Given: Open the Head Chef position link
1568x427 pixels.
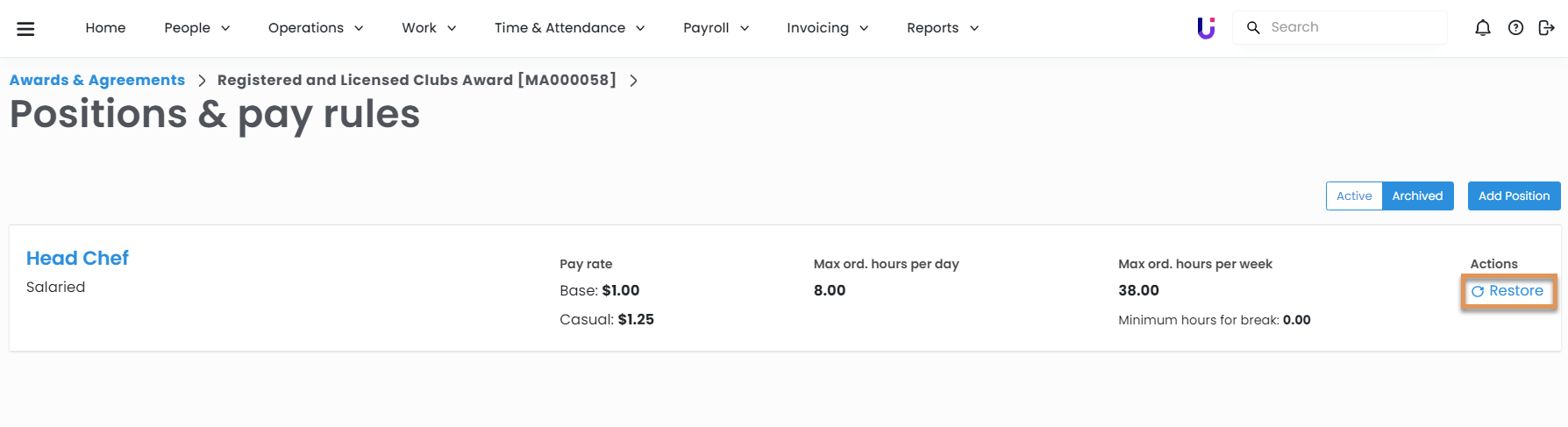Looking at the screenshot, I should pyautogui.click(x=77, y=258).
